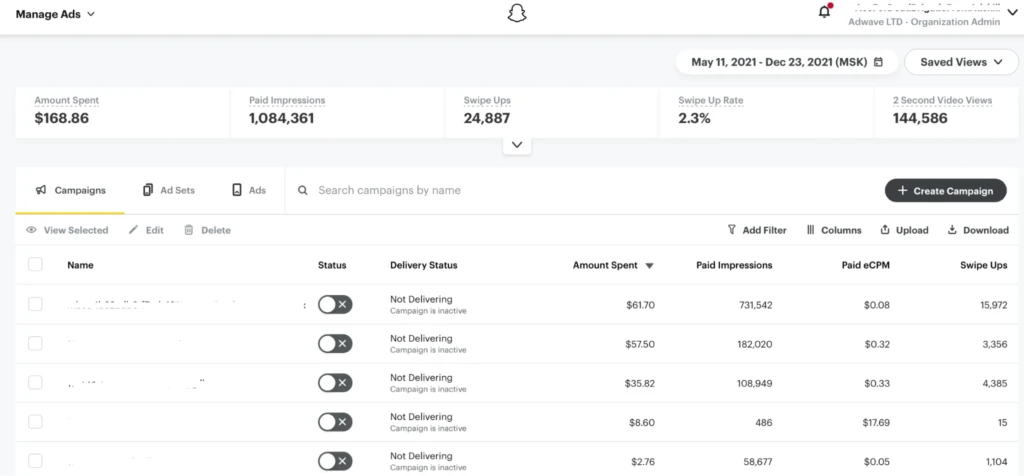Switch to the Ad Sets tab

(168, 190)
